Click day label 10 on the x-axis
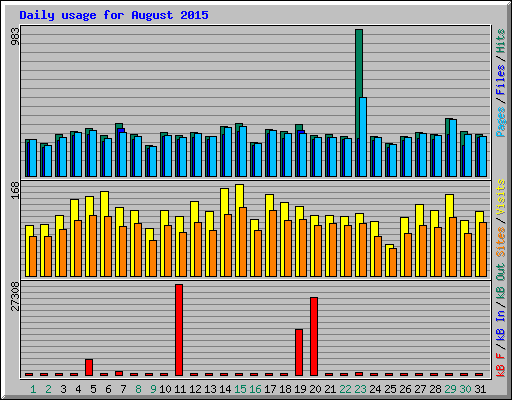The height and width of the screenshot is (400, 512). click(x=165, y=389)
